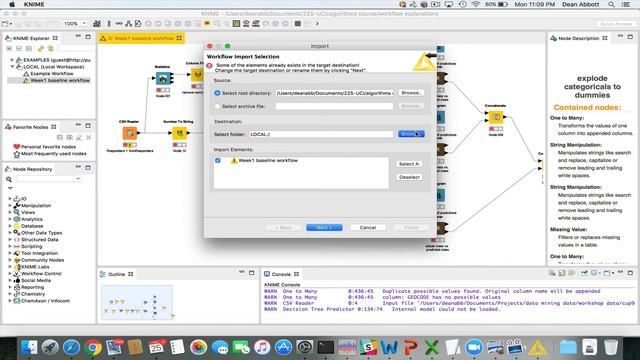
Task: Click the toolbar overflow chevron arrow
Action: click(317, 24)
